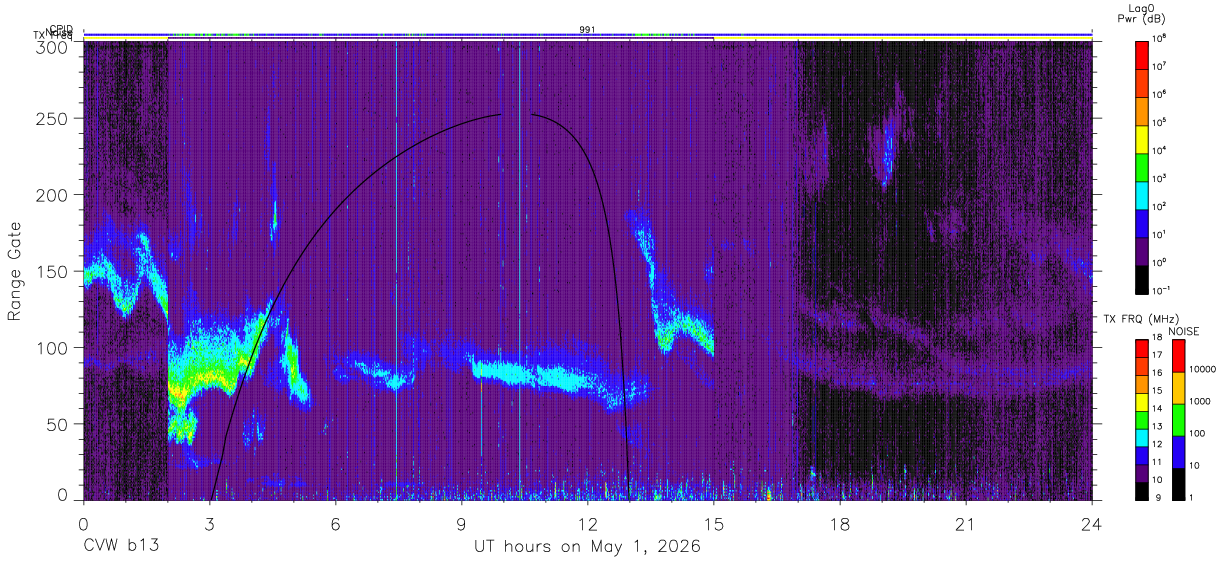Click the '150' range gate tick label
This screenshot has height=567, width=1228.
54,271
